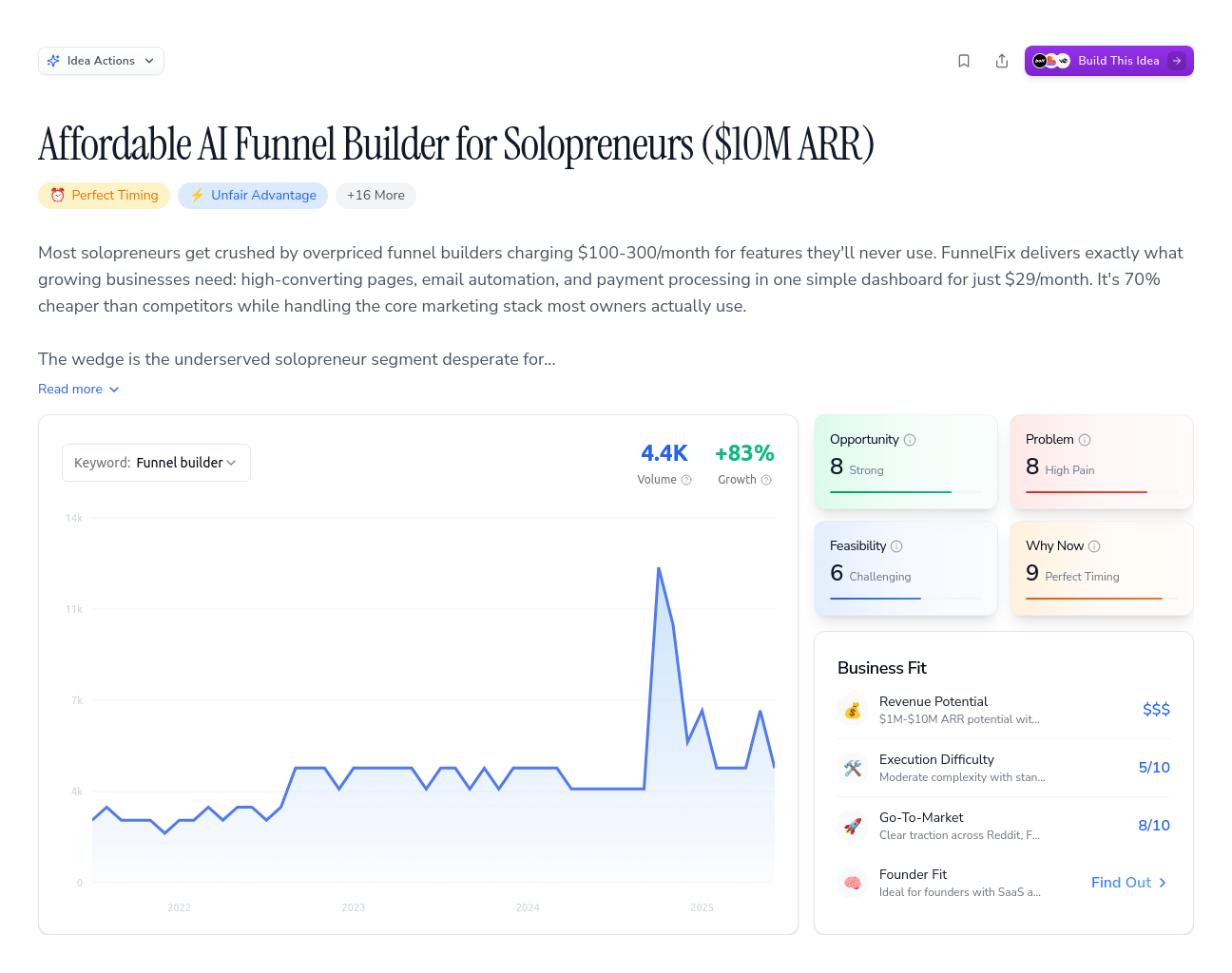Click the alarm clock icon in Perfect Timing

coord(58,195)
